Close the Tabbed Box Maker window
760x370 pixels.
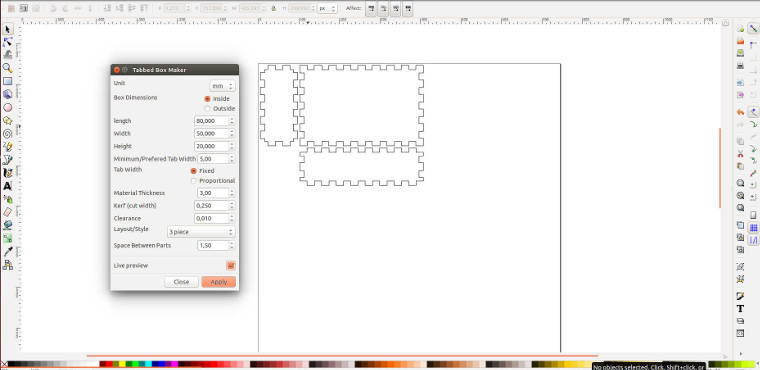point(116,70)
